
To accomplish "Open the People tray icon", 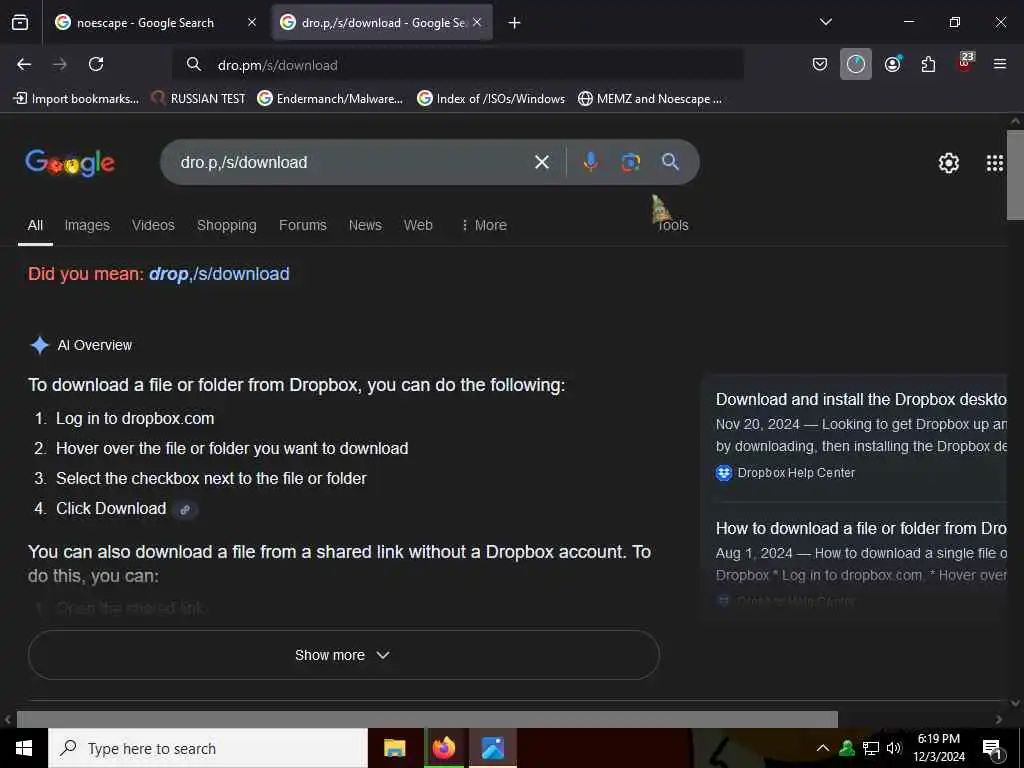I will [x=847, y=748].
